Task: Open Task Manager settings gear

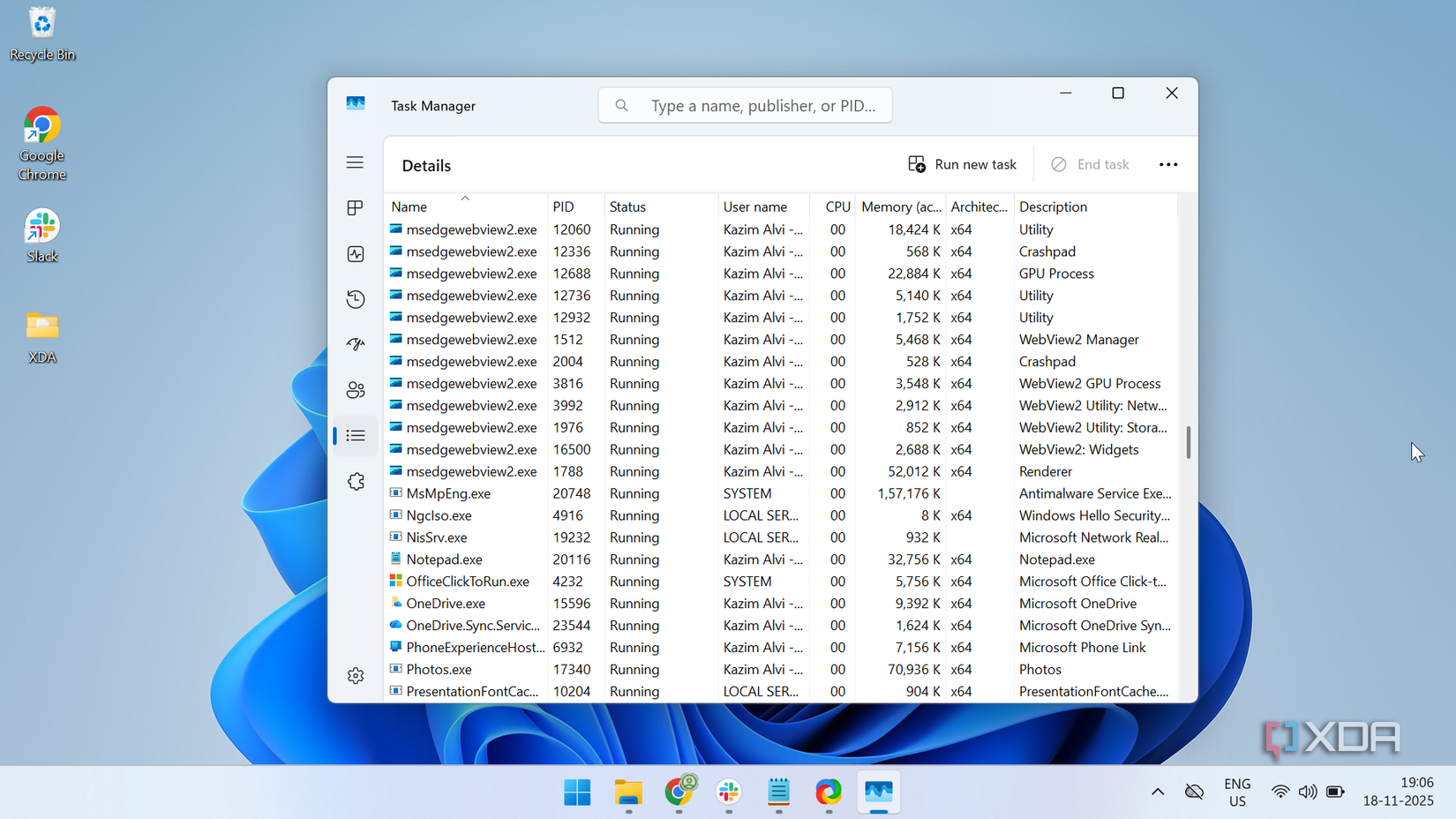Action: click(355, 676)
